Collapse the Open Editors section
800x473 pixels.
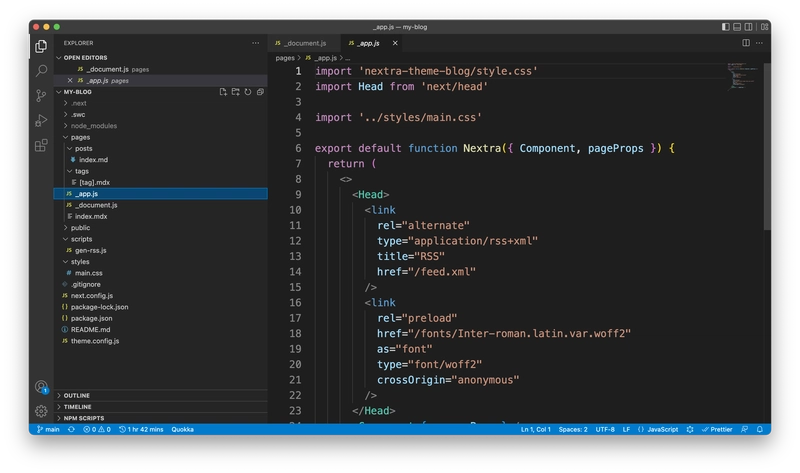[x=161, y=58]
